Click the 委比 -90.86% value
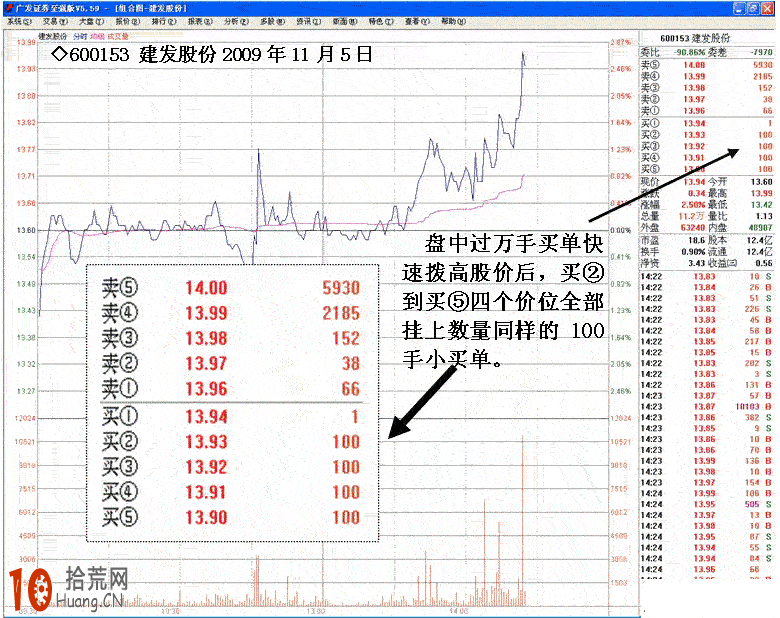The height and width of the screenshot is (618, 780). pyautogui.click(x=690, y=52)
